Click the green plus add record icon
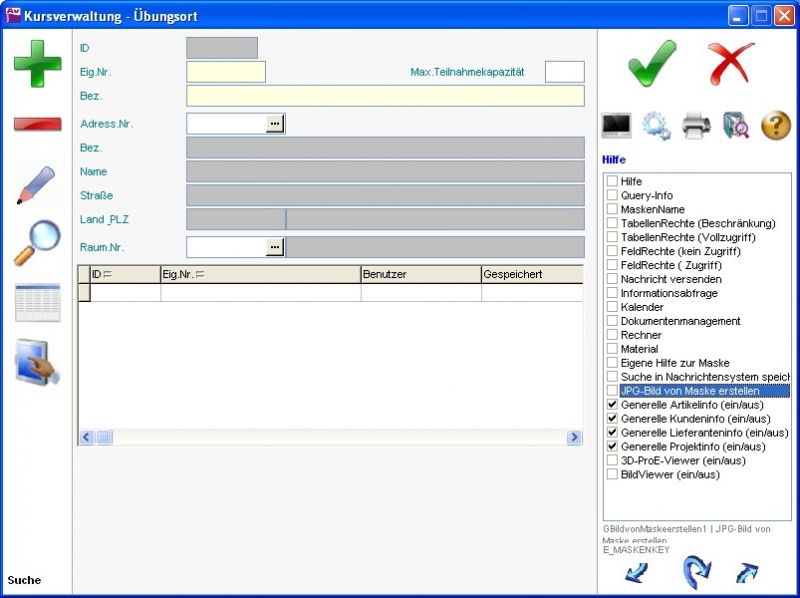The image size is (800, 598). [x=37, y=64]
